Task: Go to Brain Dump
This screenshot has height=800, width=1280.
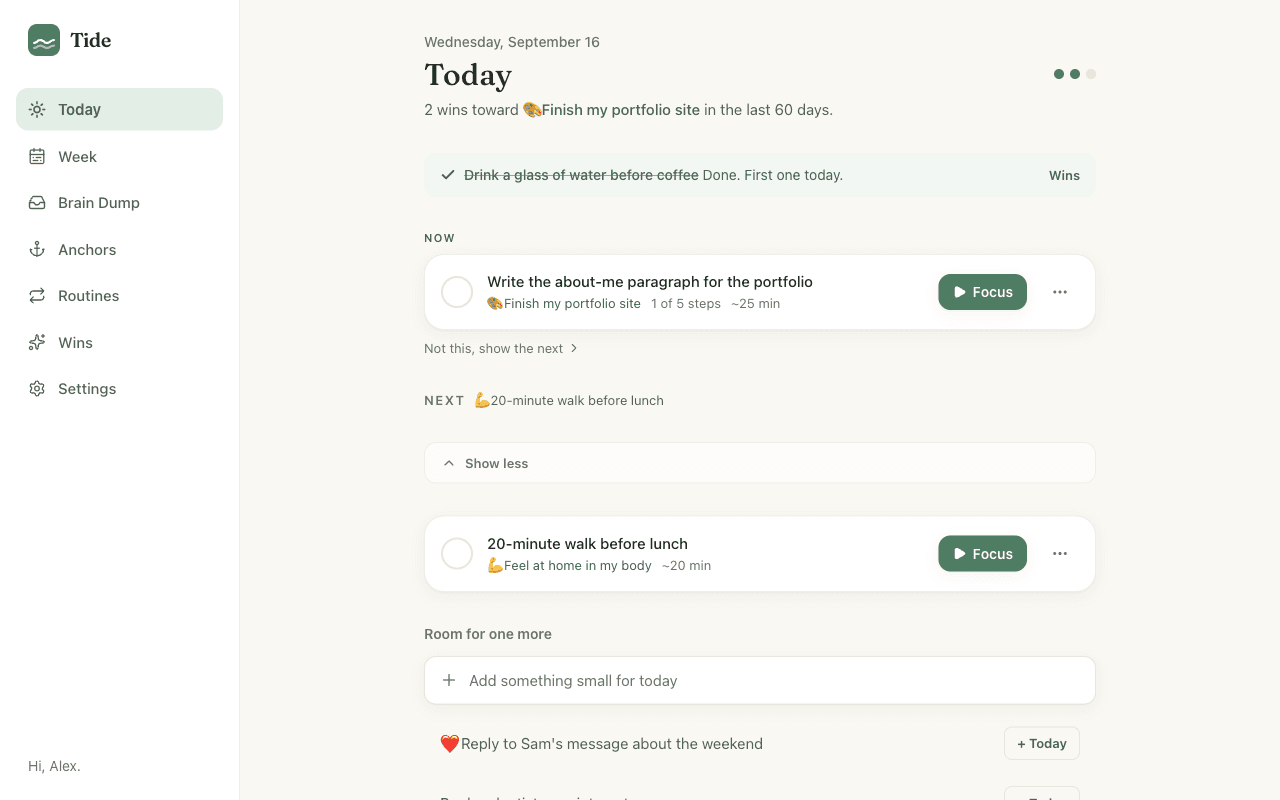Action: [119, 202]
